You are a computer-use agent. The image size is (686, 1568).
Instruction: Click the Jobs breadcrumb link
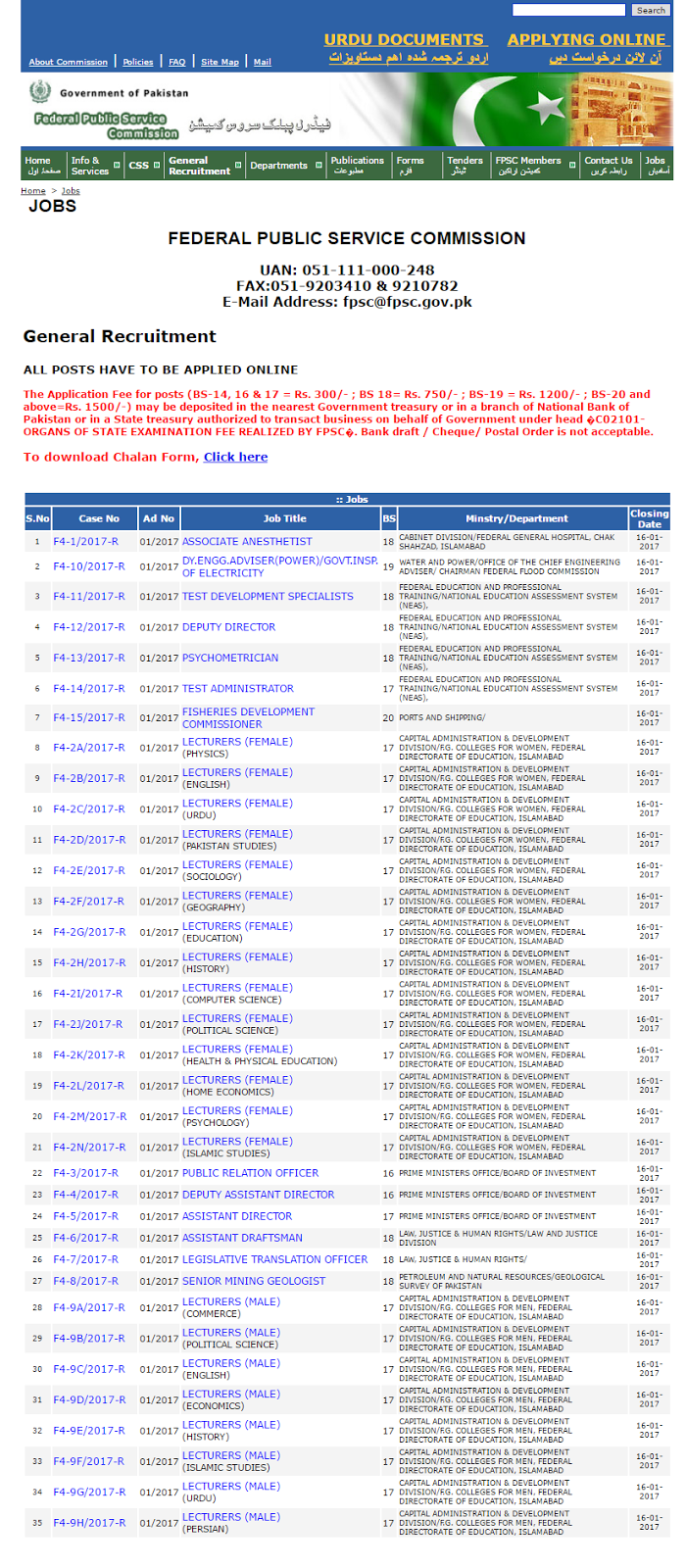pos(71,191)
